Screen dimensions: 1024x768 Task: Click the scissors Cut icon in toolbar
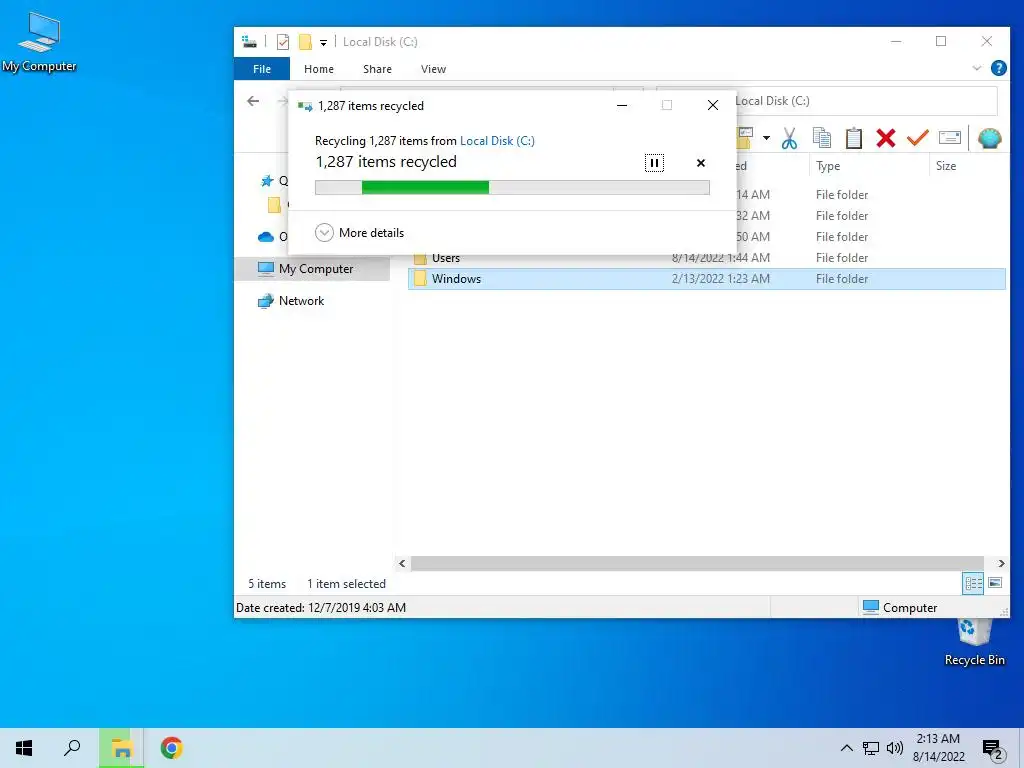(x=789, y=138)
